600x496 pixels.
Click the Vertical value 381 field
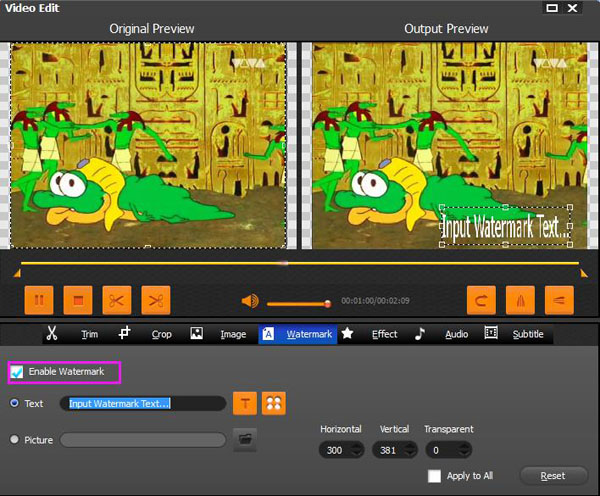coord(388,450)
